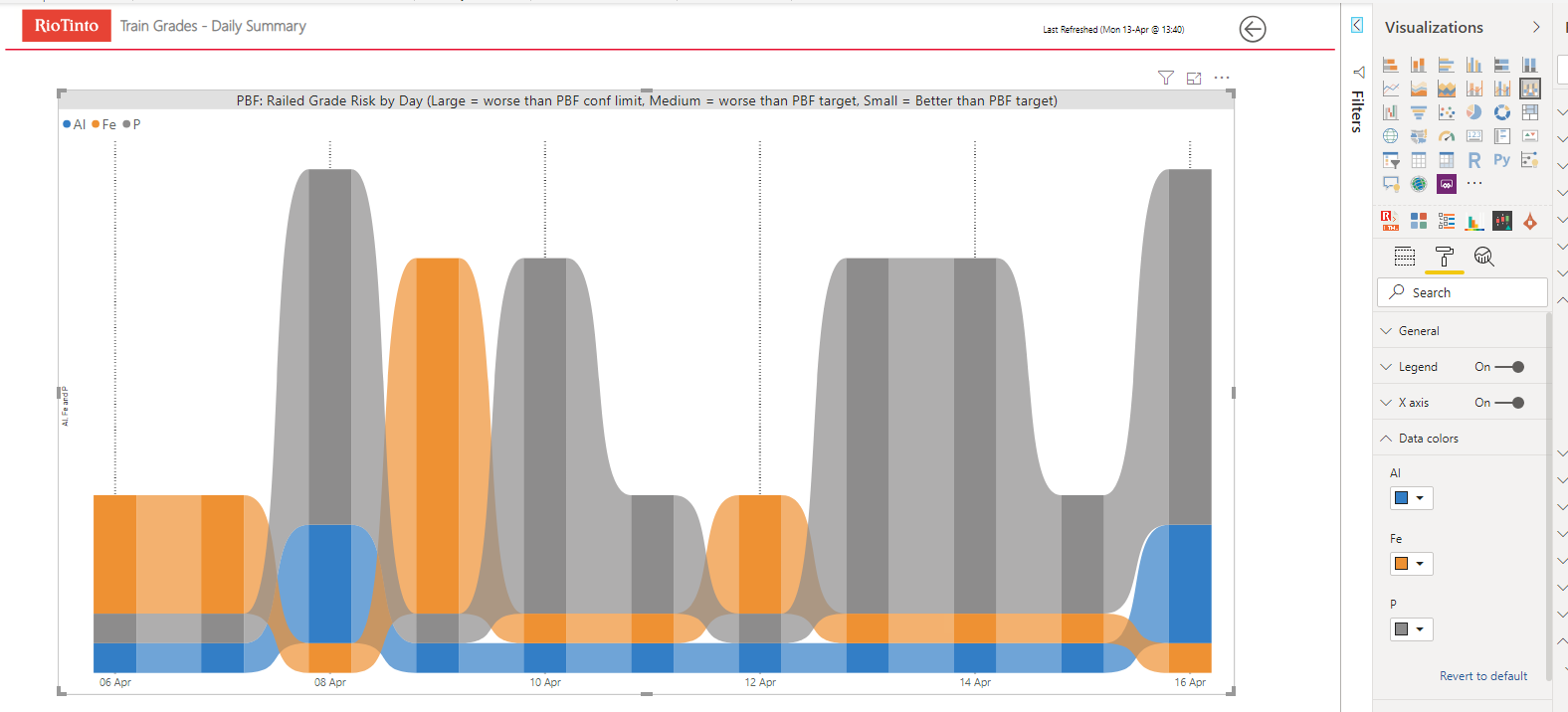Select the ArcGIS maps visual
The width and height of the screenshot is (1568, 712).
coord(1419,184)
